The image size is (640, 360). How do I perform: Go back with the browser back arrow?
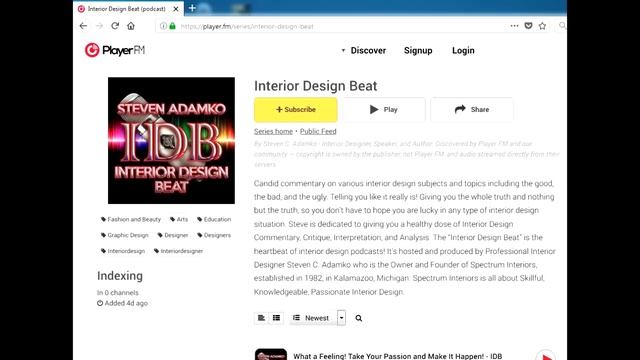click(x=83, y=26)
